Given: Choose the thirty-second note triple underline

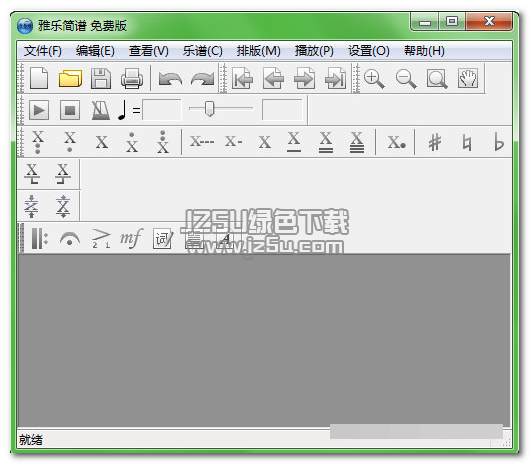Looking at the screenshot, I should point(357,142).
